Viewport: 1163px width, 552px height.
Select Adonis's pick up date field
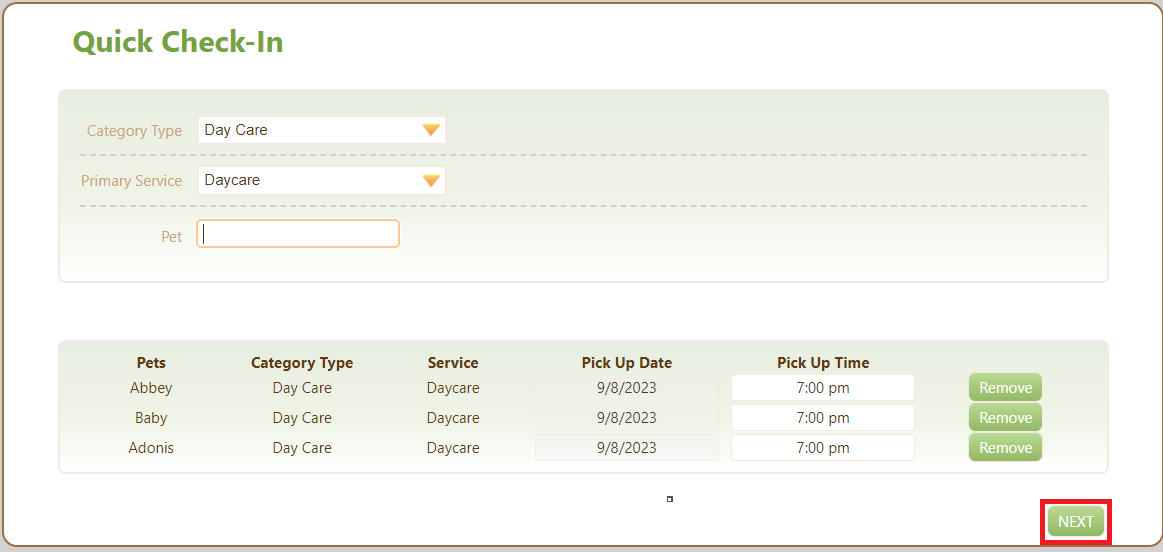627,448
